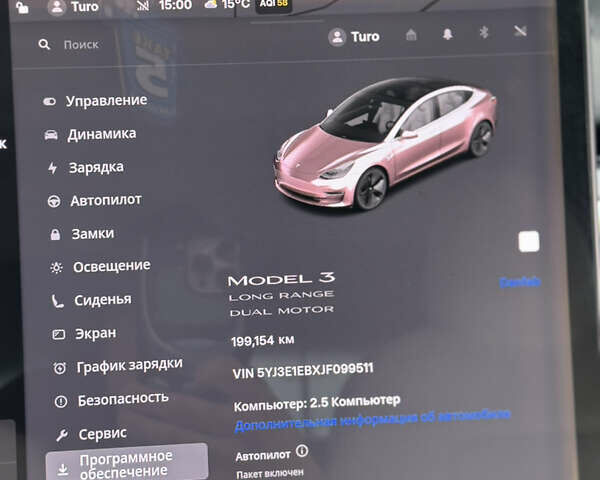
Task: Open notifications bell icon
Action: click(x=447, y=34)
